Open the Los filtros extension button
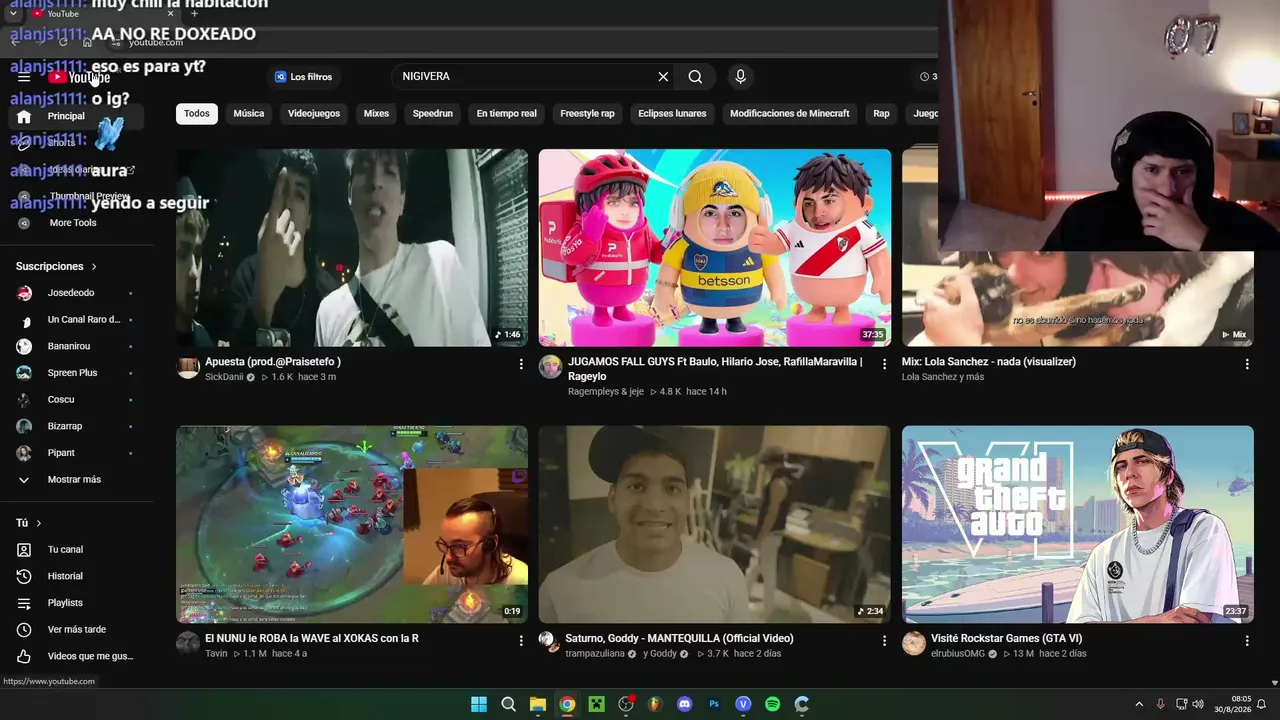Viewport: 1280px width, 720px height. 304,76
